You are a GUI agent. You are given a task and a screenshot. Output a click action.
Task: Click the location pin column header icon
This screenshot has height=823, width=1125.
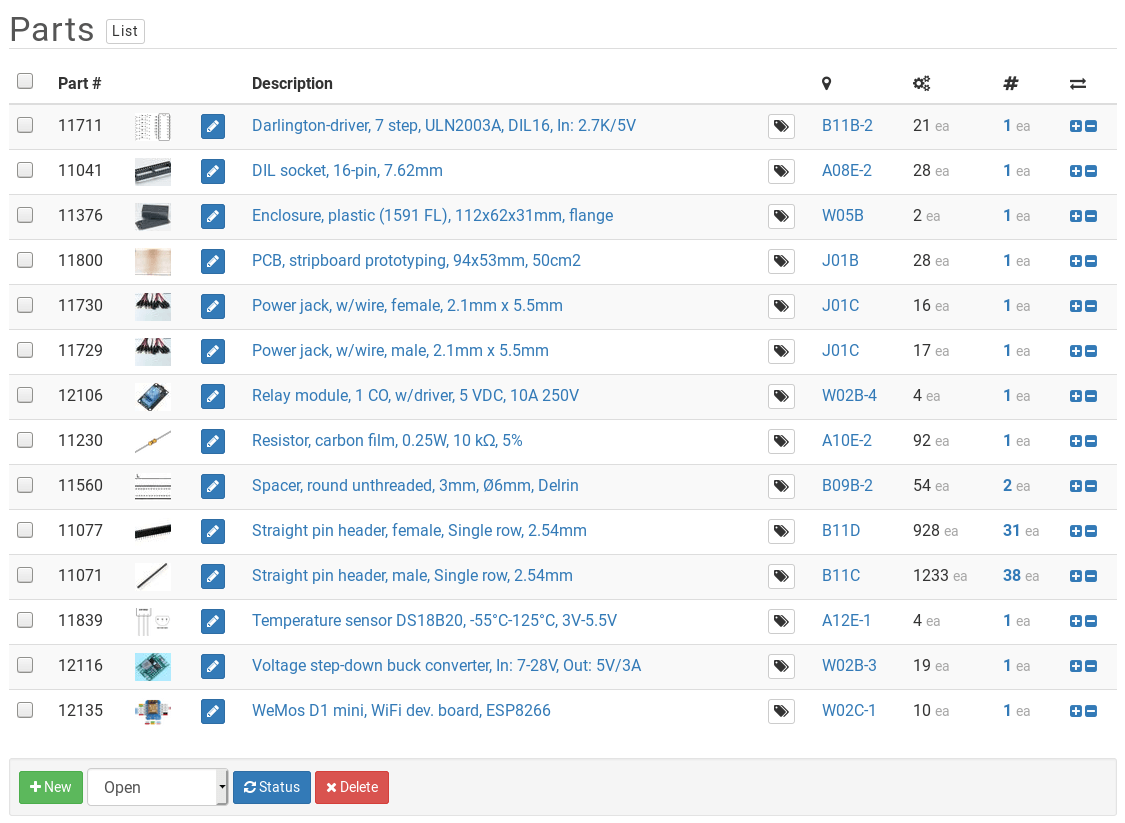827,84
